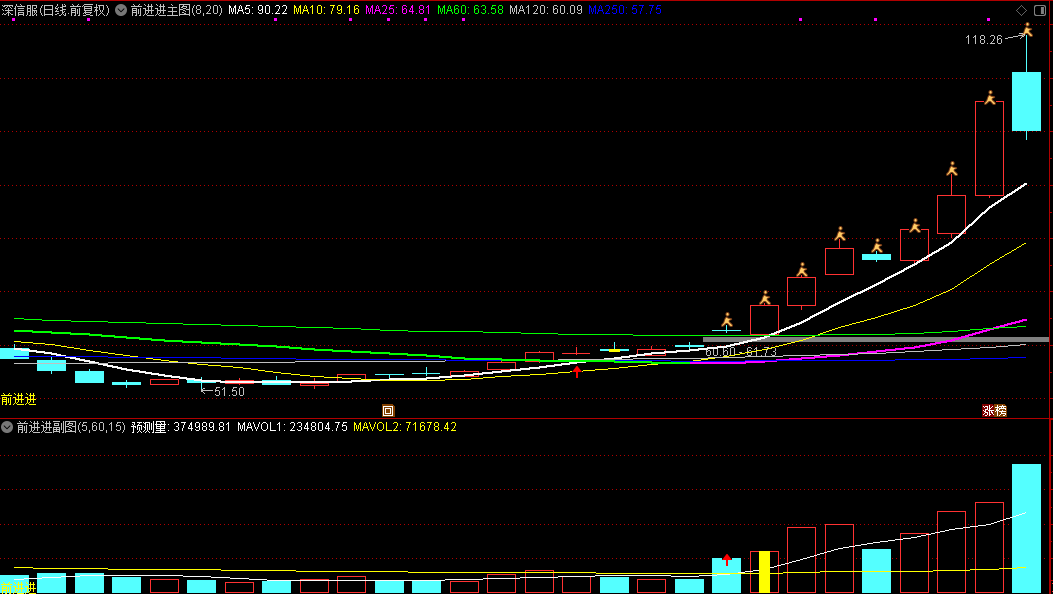The image size is (1053, 594).
Task: Select the MA5: 90.22 label
Action: click(258, 10)
